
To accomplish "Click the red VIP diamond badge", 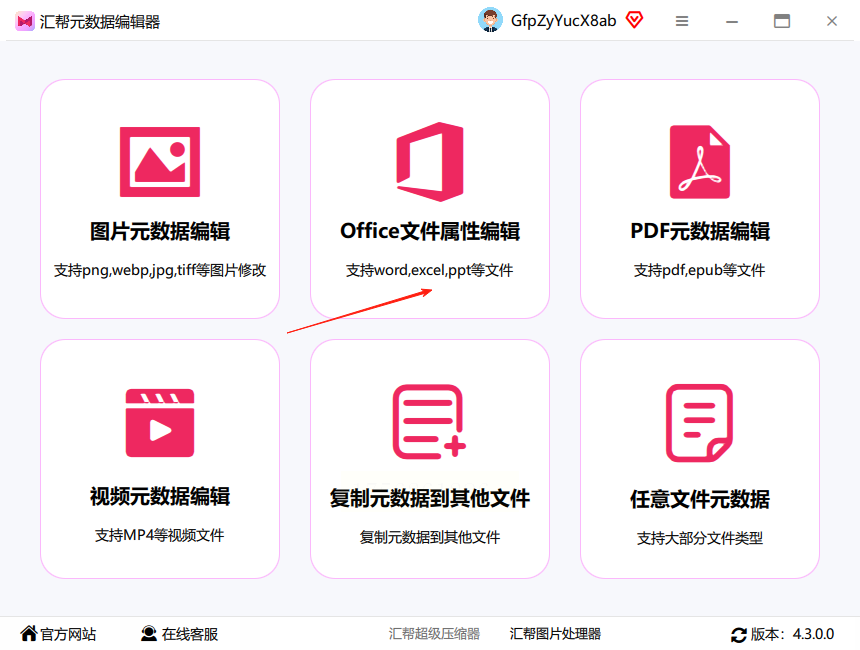I will point(634,20).
